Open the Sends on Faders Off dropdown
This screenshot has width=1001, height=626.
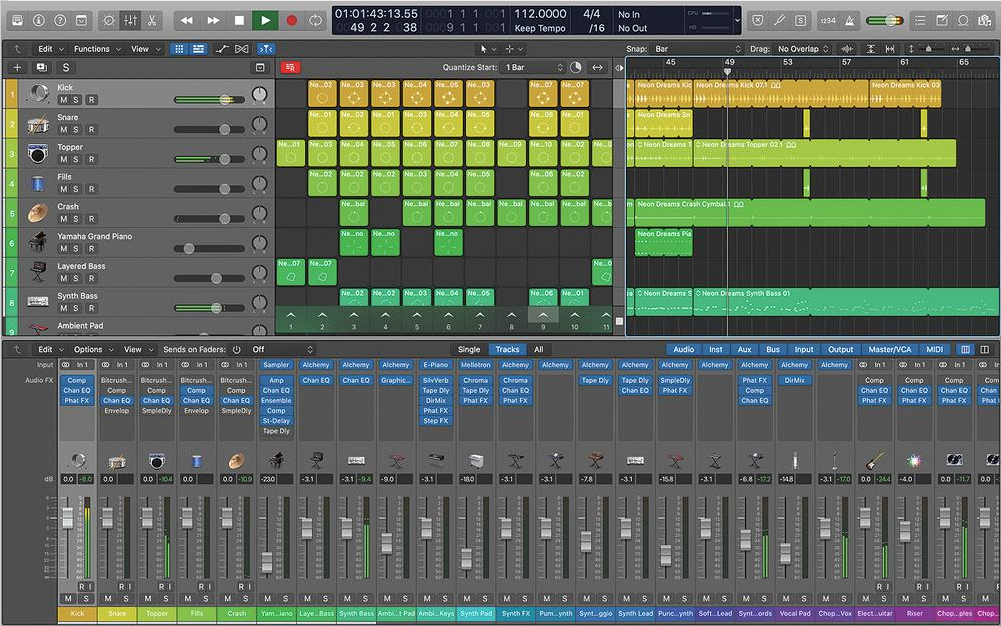click(x=283, y=349)
